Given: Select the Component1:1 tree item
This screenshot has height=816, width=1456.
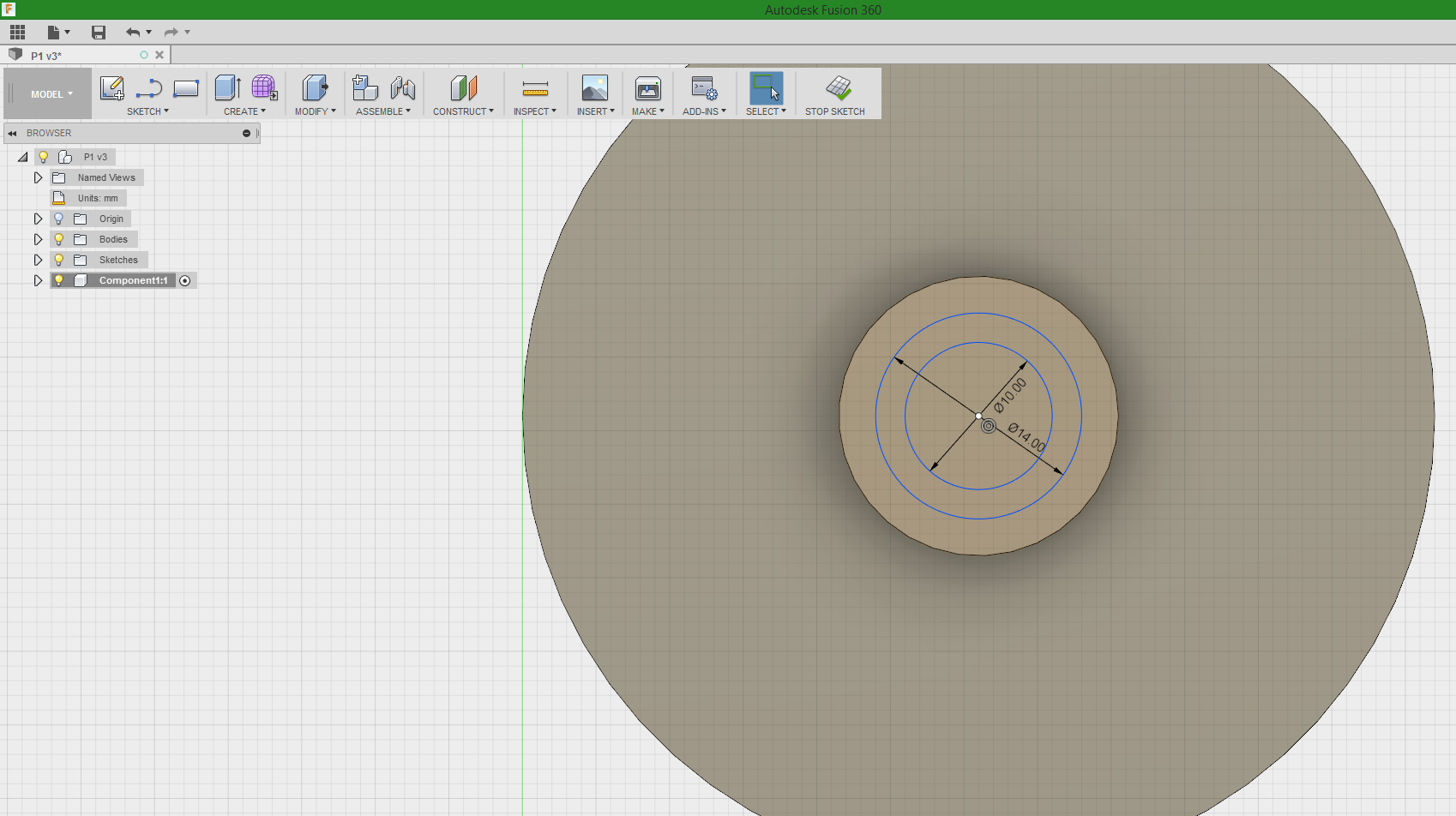Looking at the screenshot, I should pos(133,280).
